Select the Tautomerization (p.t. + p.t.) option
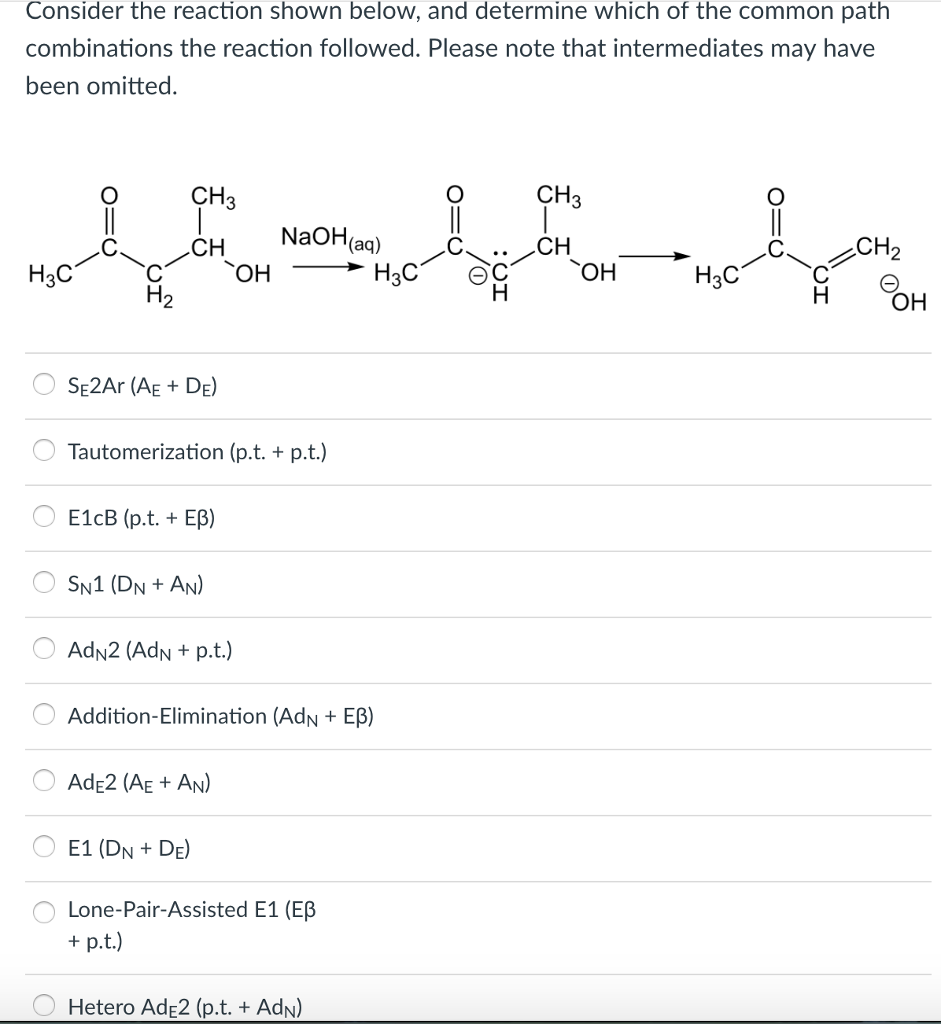The image size is (941, 1024). coord(44,450)
